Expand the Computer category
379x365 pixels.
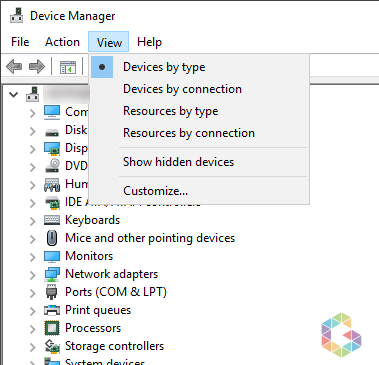(x=32, y=113)
